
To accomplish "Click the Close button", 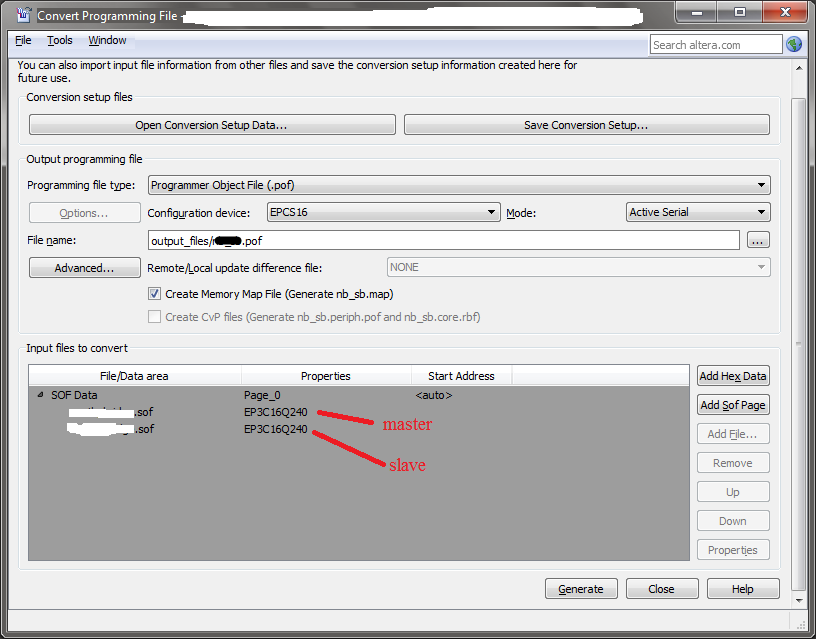I will tap(661, 589).
